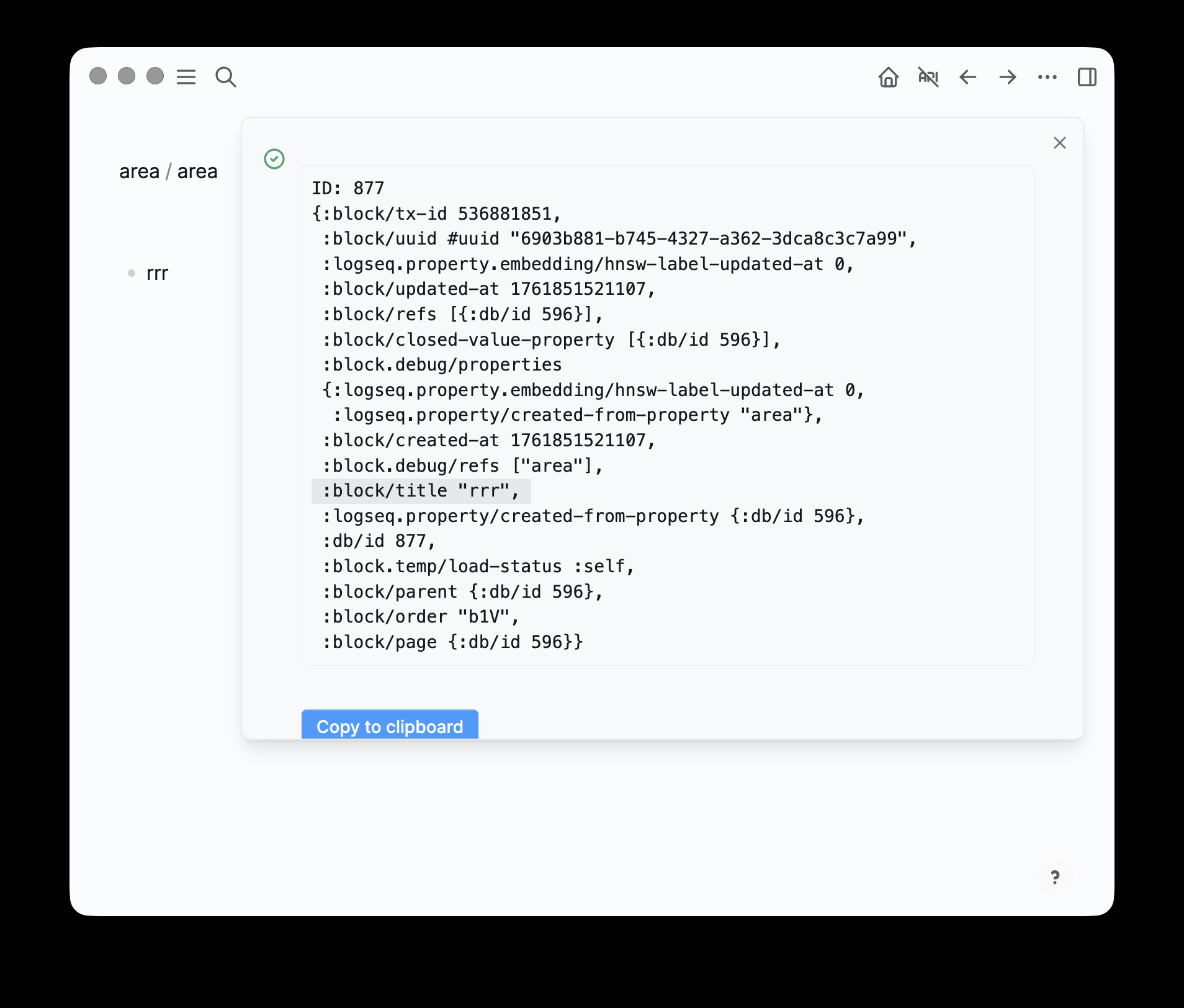1184x1008 pixels.
Task: Click the ID: 877 line in code
Action: coord(348,188)
